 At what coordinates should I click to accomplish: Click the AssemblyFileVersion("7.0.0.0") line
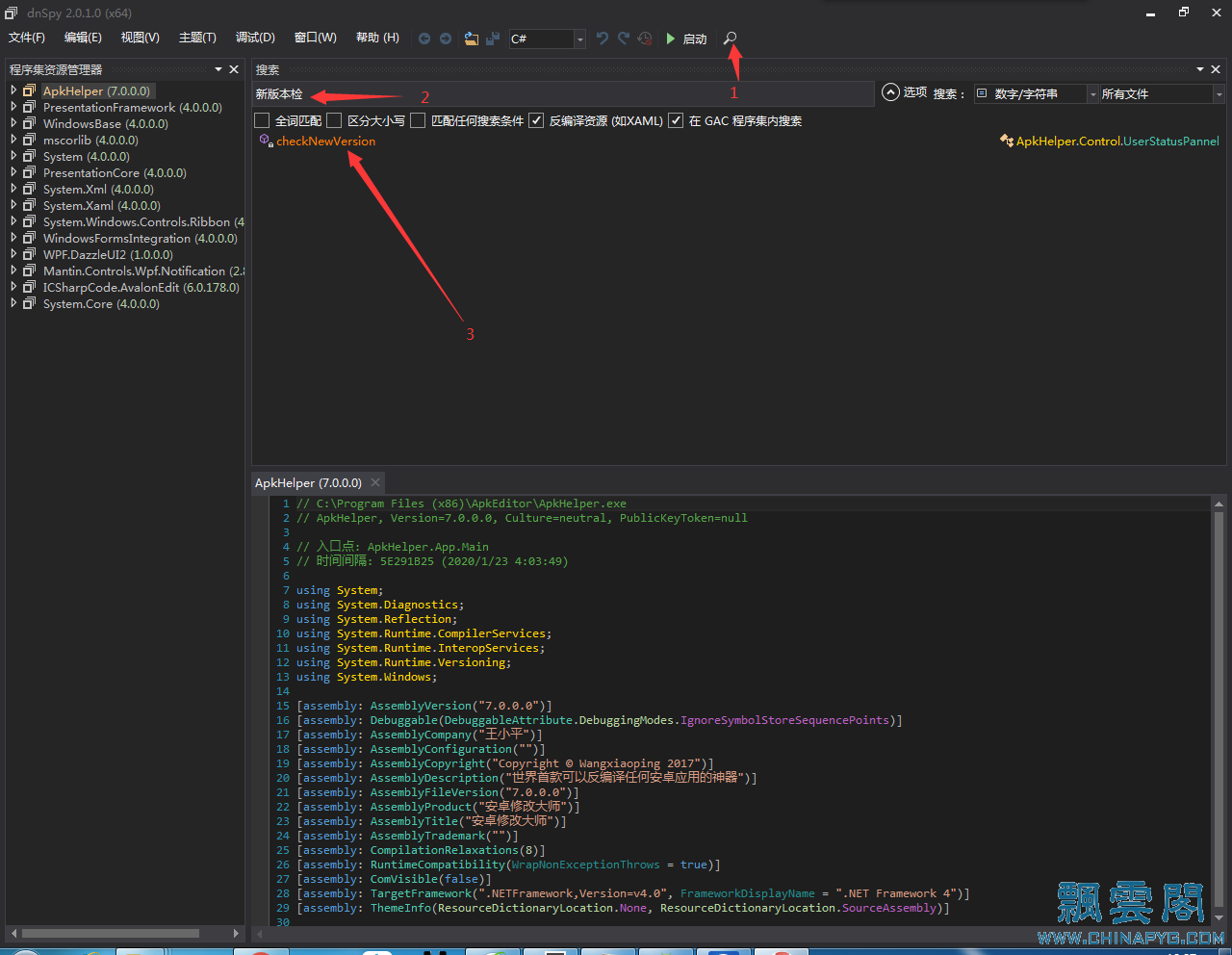(438, 792)
